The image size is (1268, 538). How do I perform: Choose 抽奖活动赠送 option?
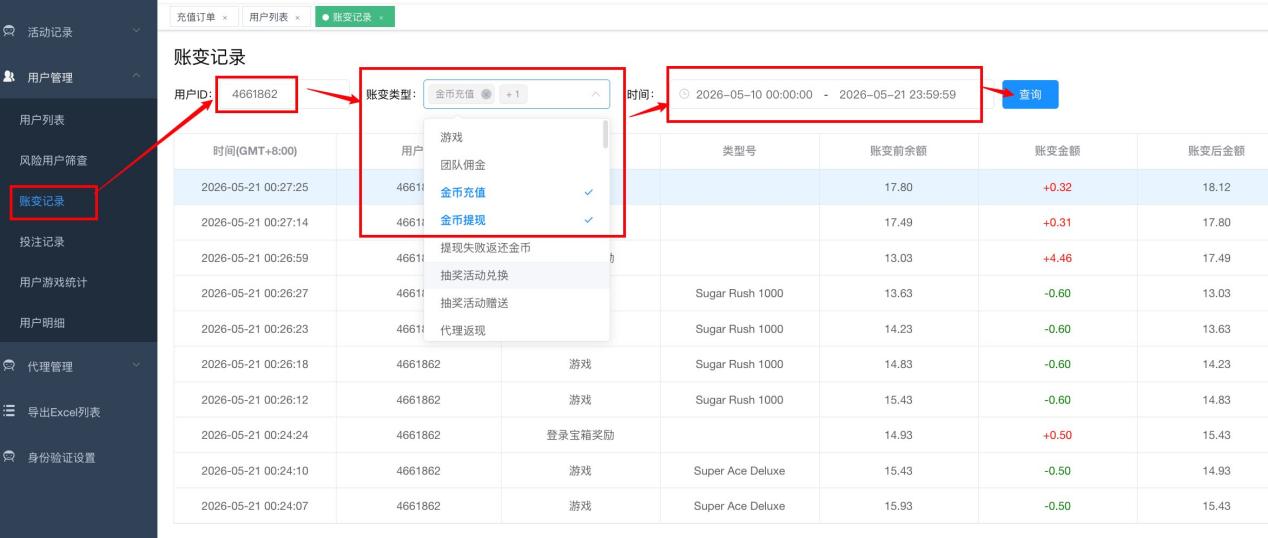click(516, 302)
